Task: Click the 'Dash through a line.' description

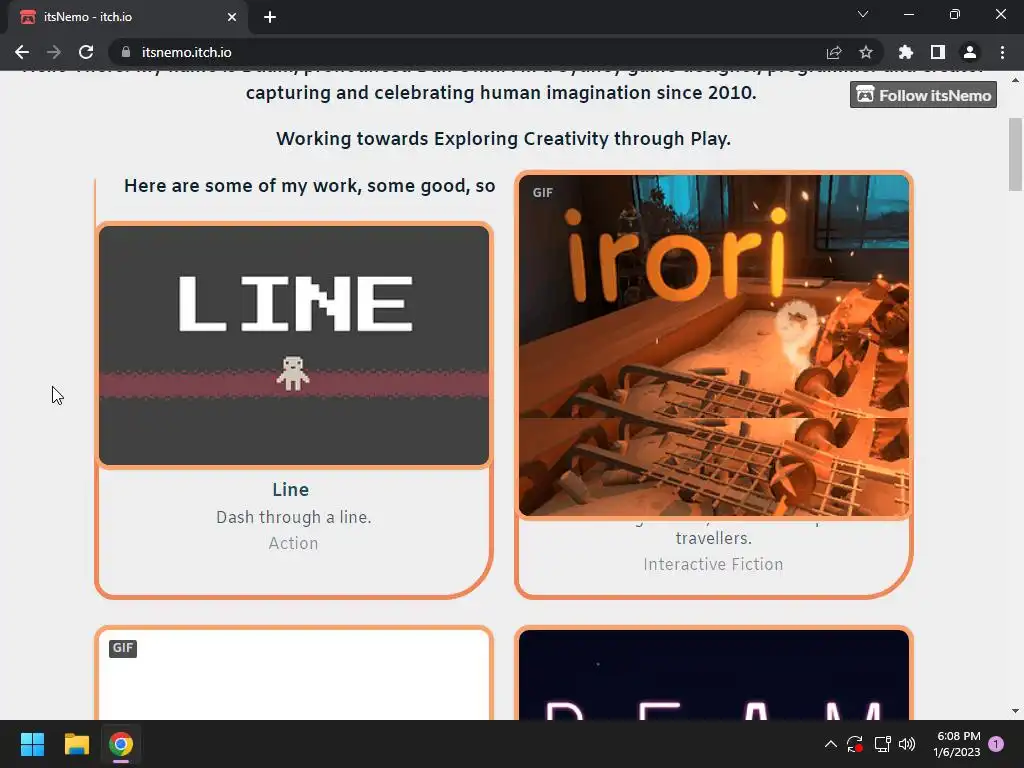Action: coord(294,517)
